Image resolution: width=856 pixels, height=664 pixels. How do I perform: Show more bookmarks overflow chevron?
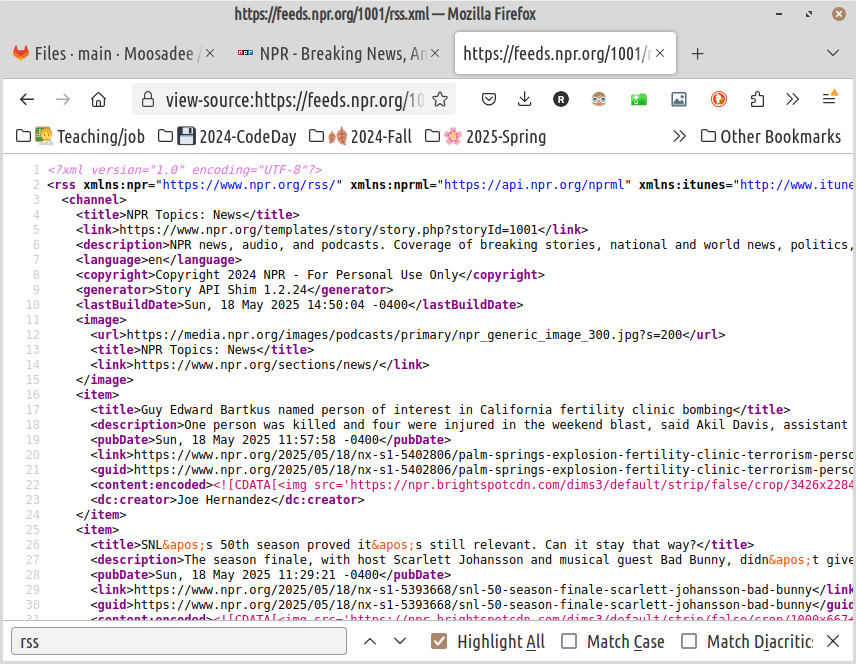(679, 136)
